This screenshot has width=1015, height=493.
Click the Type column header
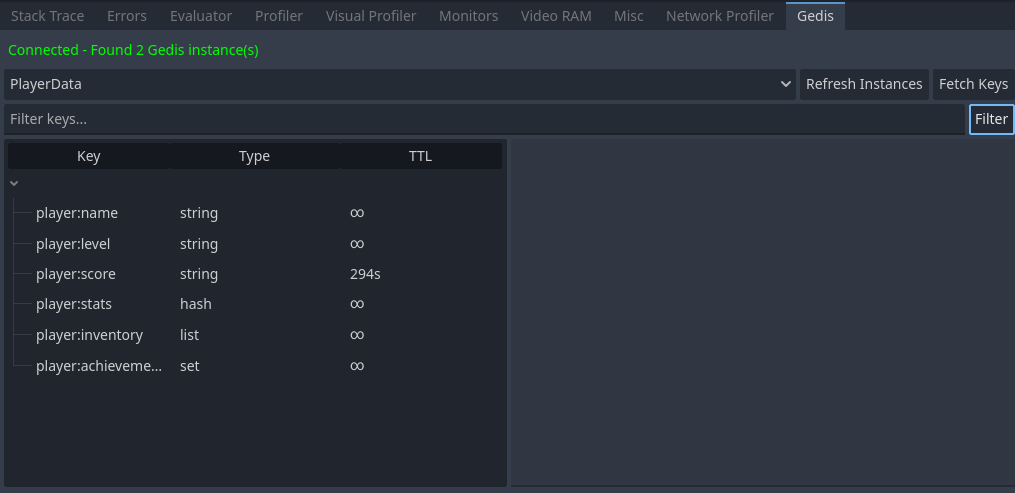click(x=254, y=156)
